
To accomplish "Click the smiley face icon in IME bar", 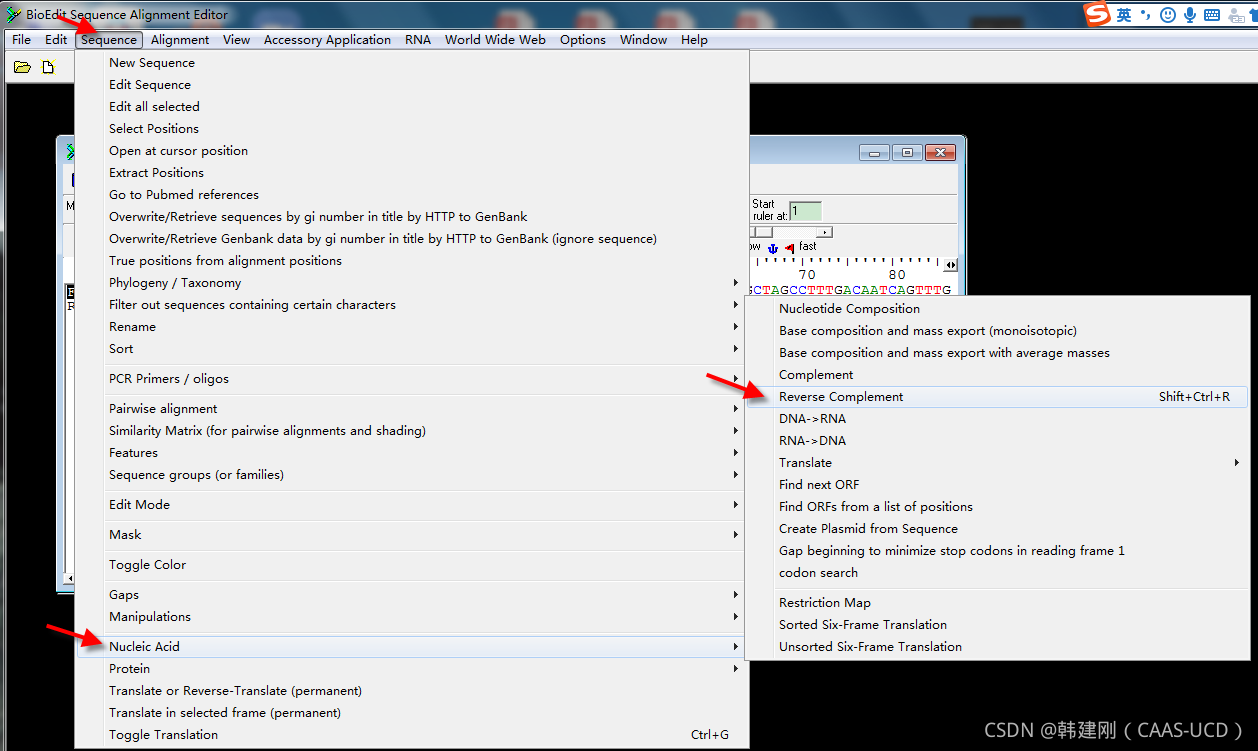I will point(1169,14).
